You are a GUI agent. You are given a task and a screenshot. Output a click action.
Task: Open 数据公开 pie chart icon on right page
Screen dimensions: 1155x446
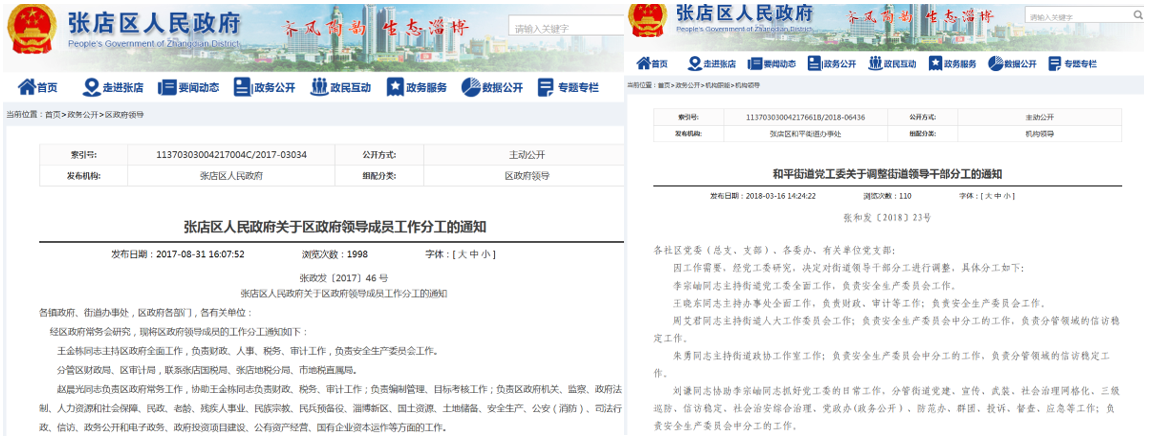coord(996,63)
